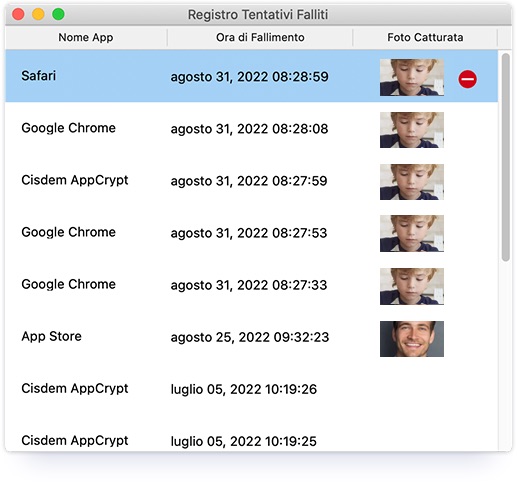Click the time agosto 31, 2022 08:28:08
Viewport: 517px width, 484px height.
(249, 129)
